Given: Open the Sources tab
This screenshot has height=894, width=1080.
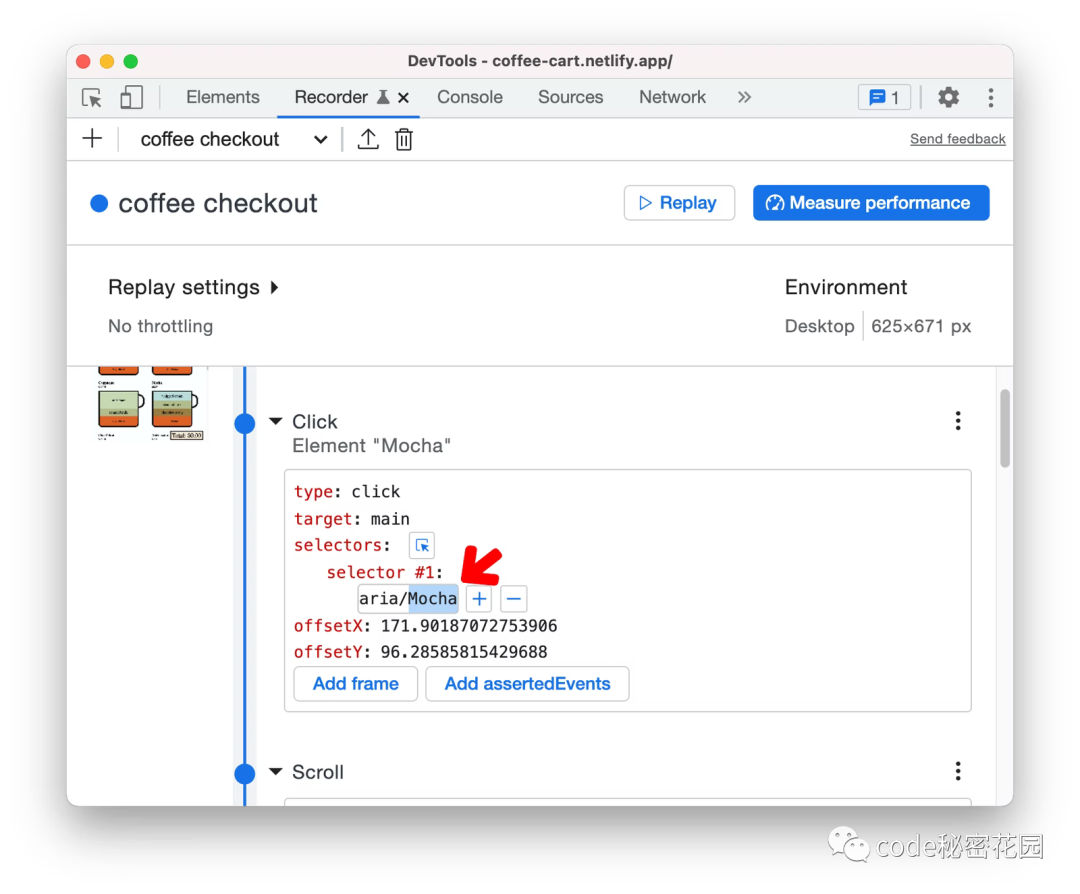Looking at the screenshot, I should click(x=570, y=97).
